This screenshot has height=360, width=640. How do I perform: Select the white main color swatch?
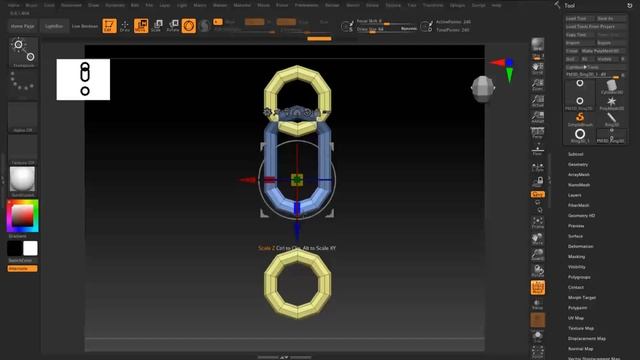30,248
